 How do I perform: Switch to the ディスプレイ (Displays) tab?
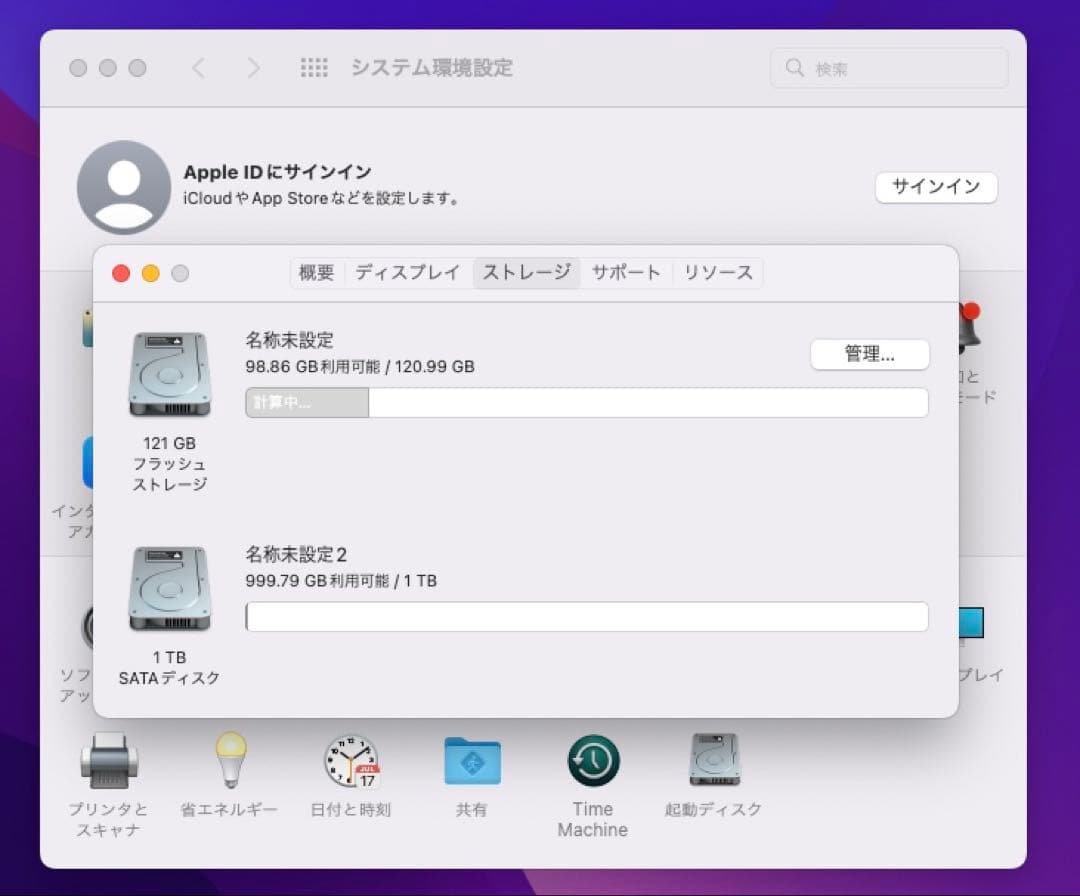(406, 272)
